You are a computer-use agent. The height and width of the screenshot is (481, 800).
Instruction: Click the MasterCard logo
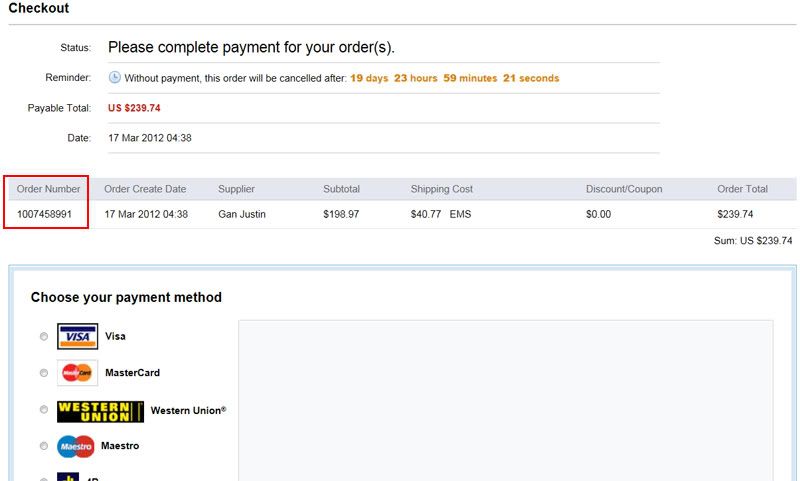pyautogui.click(x=77, y=373)
